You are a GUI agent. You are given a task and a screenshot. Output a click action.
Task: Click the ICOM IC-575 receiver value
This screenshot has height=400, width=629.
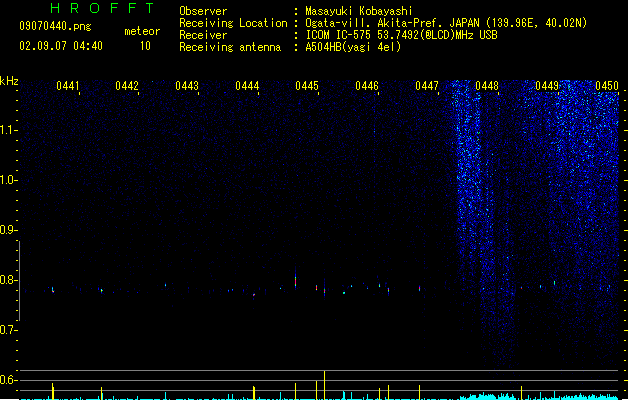401,35
